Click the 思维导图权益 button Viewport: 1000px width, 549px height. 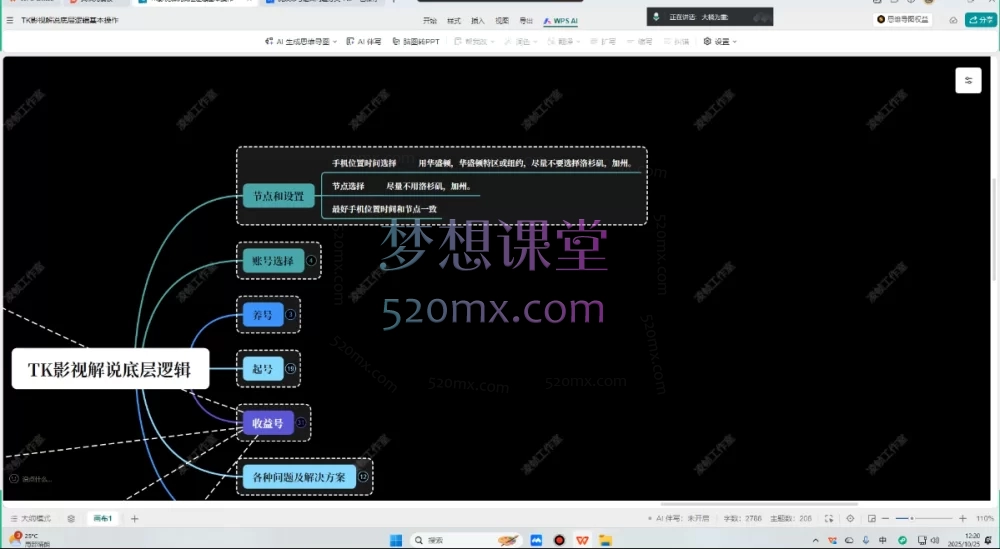pos(902,20)
